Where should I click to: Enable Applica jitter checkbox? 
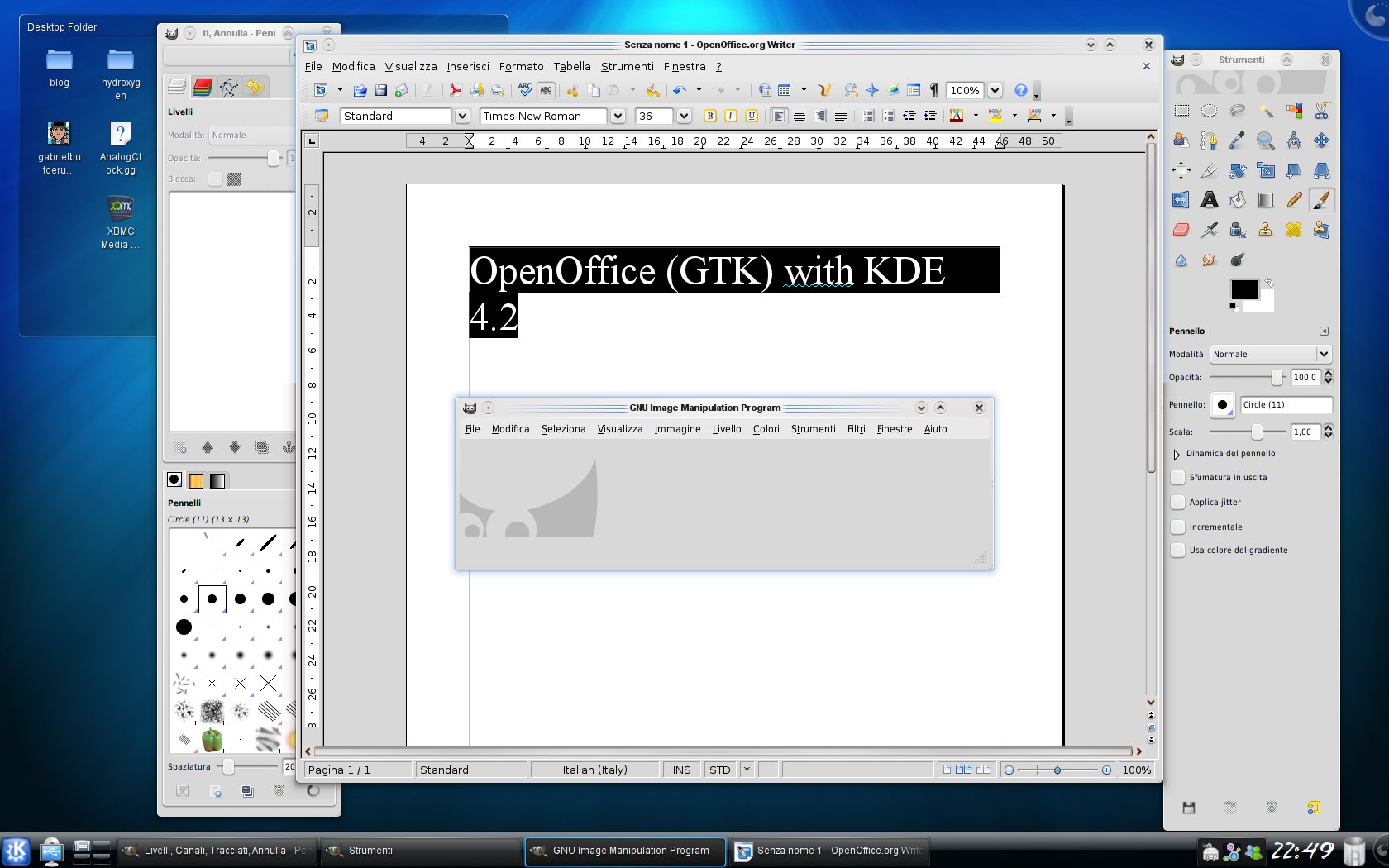(1178, 502)
